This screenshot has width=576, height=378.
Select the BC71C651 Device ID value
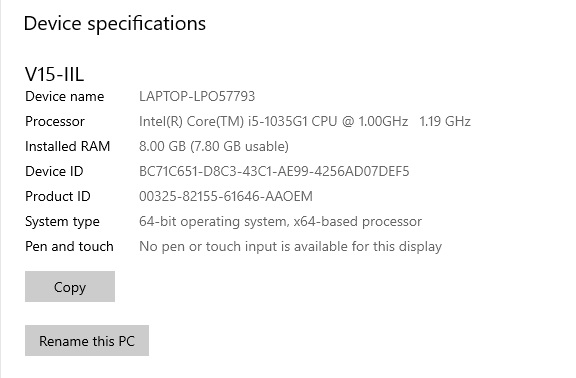point(274,172)
